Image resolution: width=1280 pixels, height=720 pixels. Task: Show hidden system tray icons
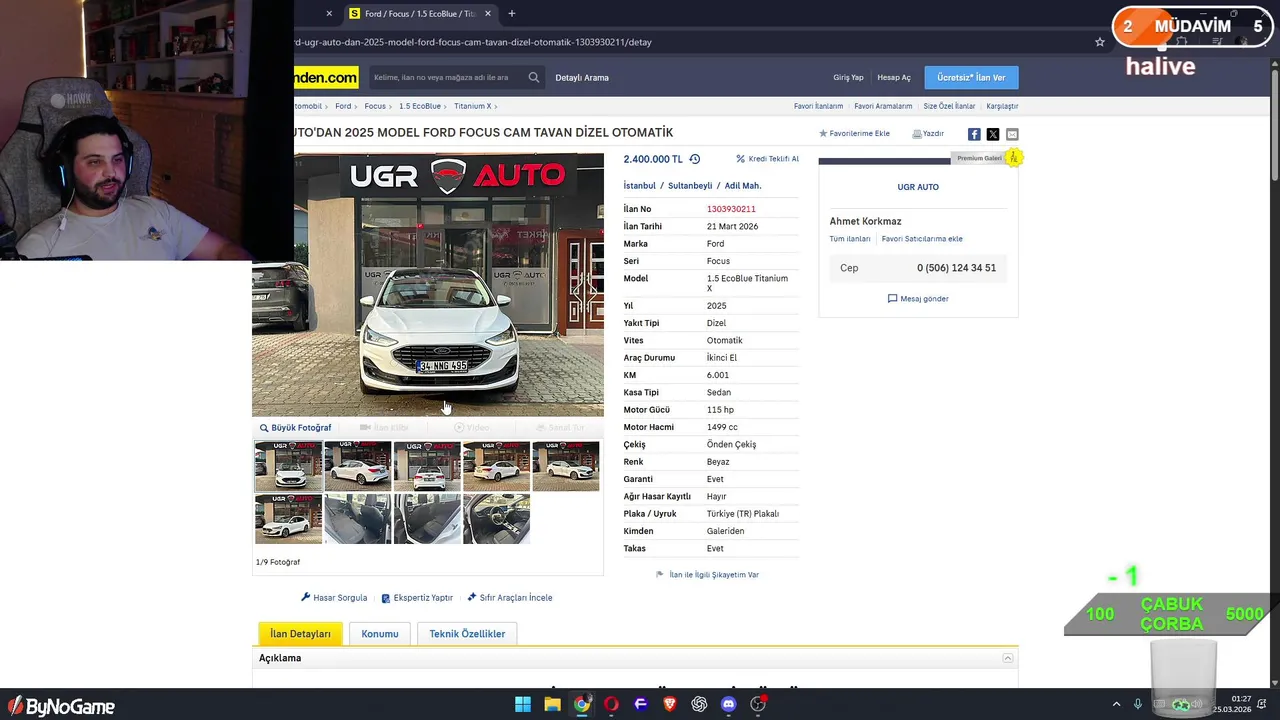coord(1116,704)
